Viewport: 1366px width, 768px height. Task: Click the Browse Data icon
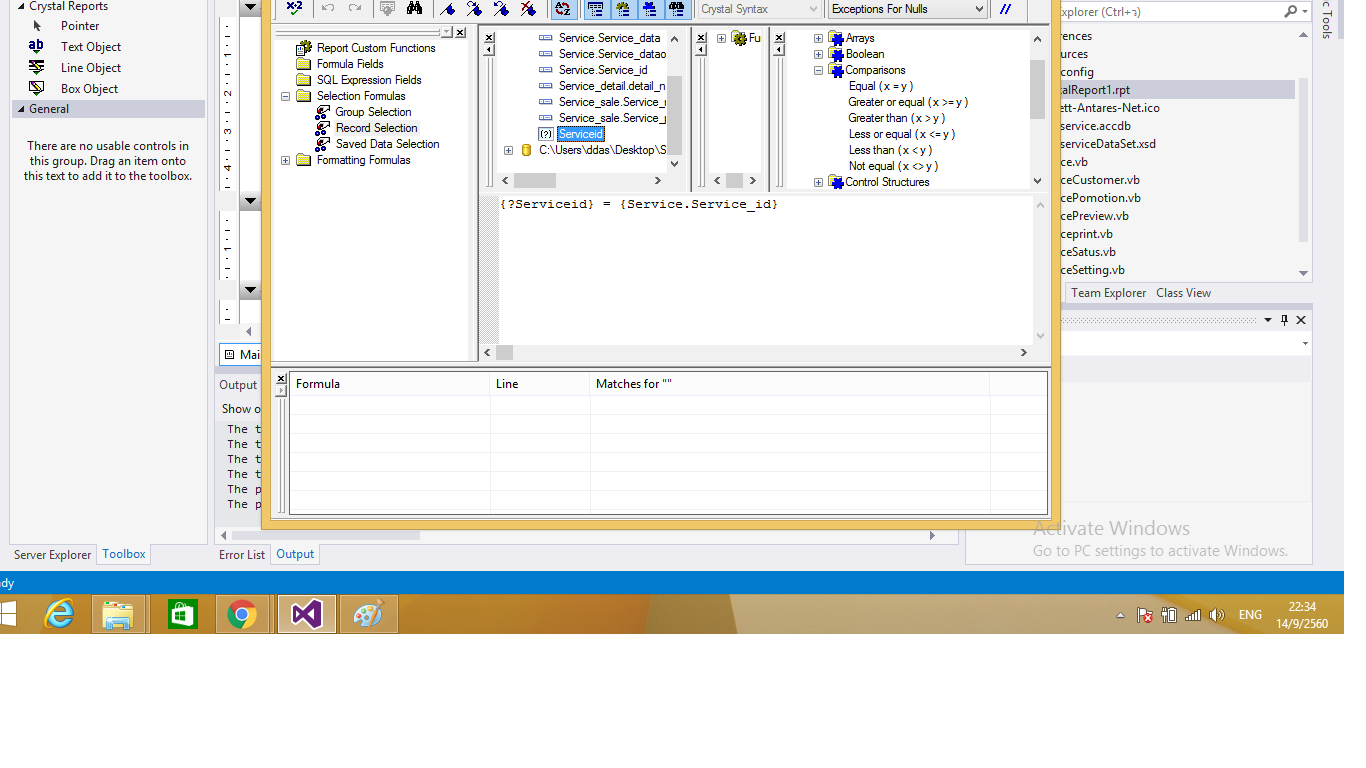pos(387,9)
